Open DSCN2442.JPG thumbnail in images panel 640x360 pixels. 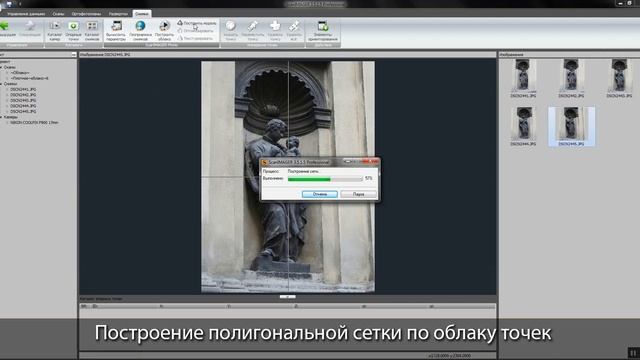tap(571, 78)
